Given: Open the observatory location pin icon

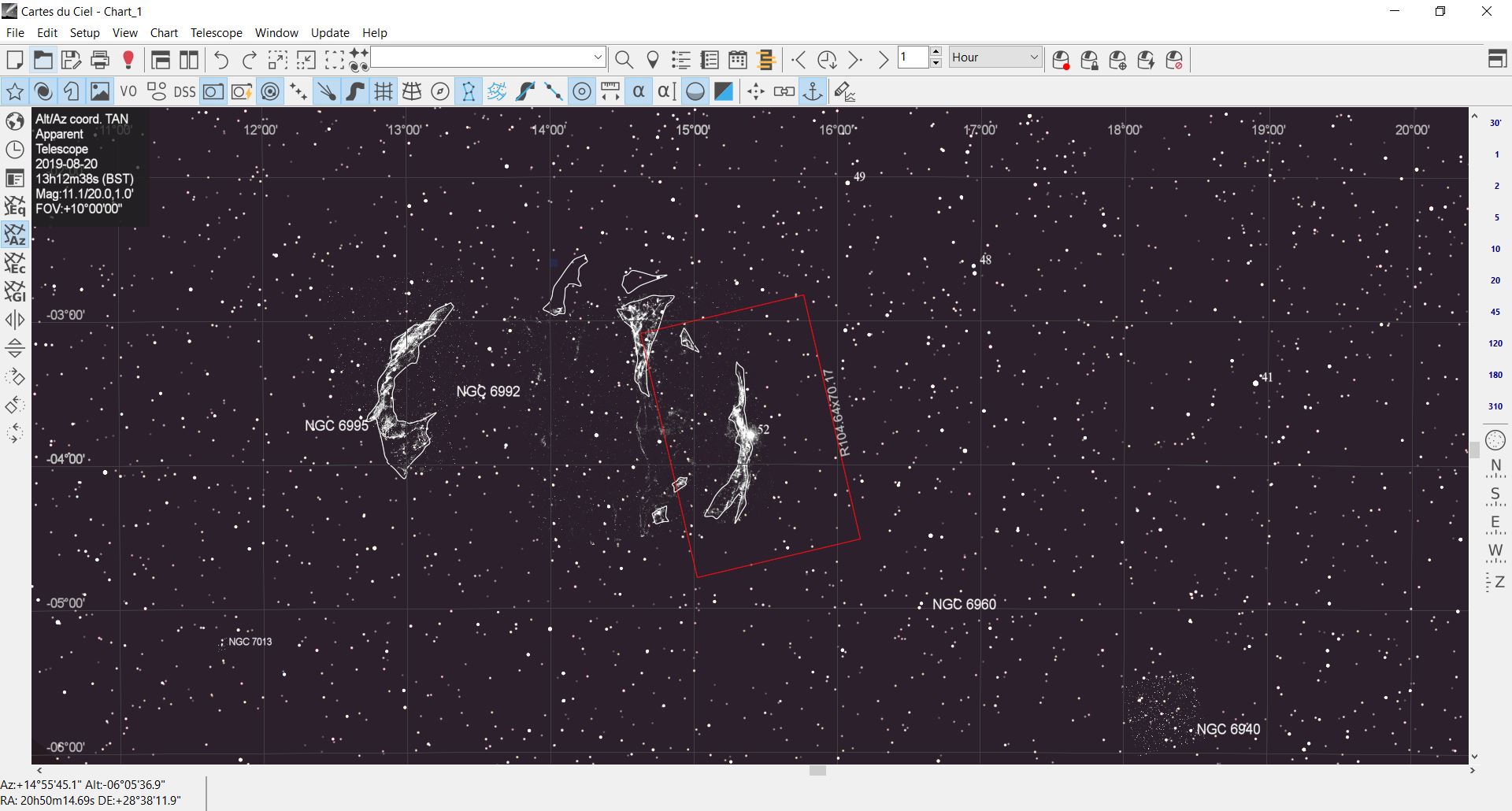Looking at the screenshot, I should coord(652,60).
